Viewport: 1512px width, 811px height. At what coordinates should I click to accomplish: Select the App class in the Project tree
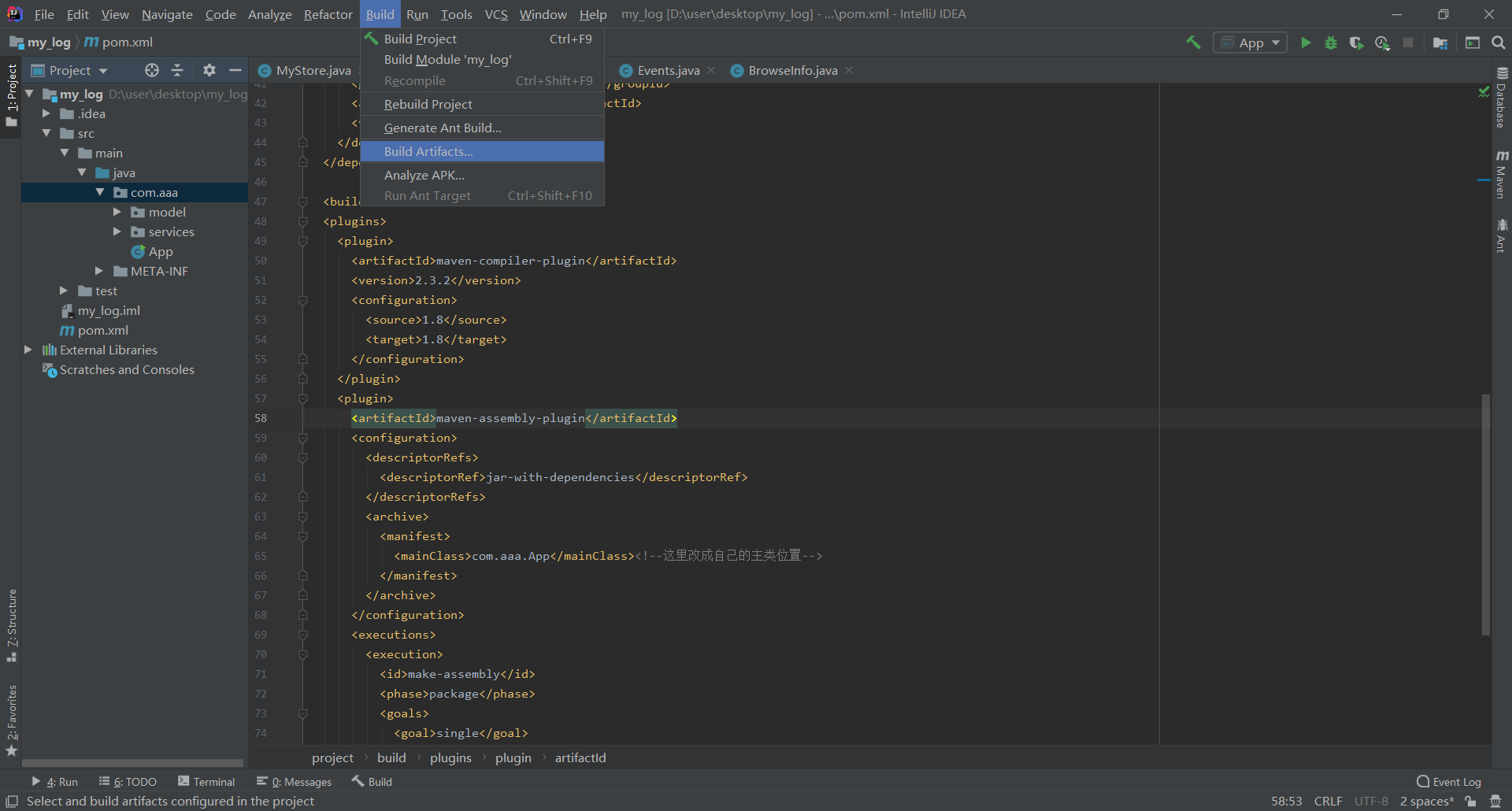160,251
